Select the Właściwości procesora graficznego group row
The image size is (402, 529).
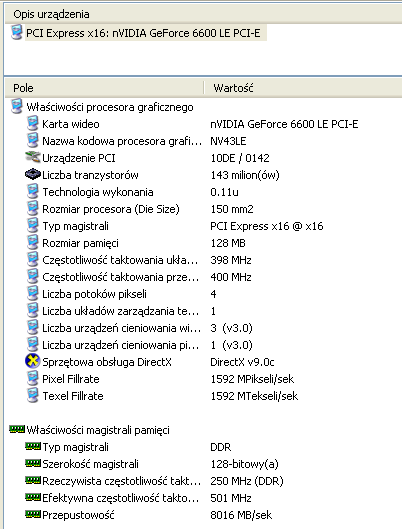110,107
